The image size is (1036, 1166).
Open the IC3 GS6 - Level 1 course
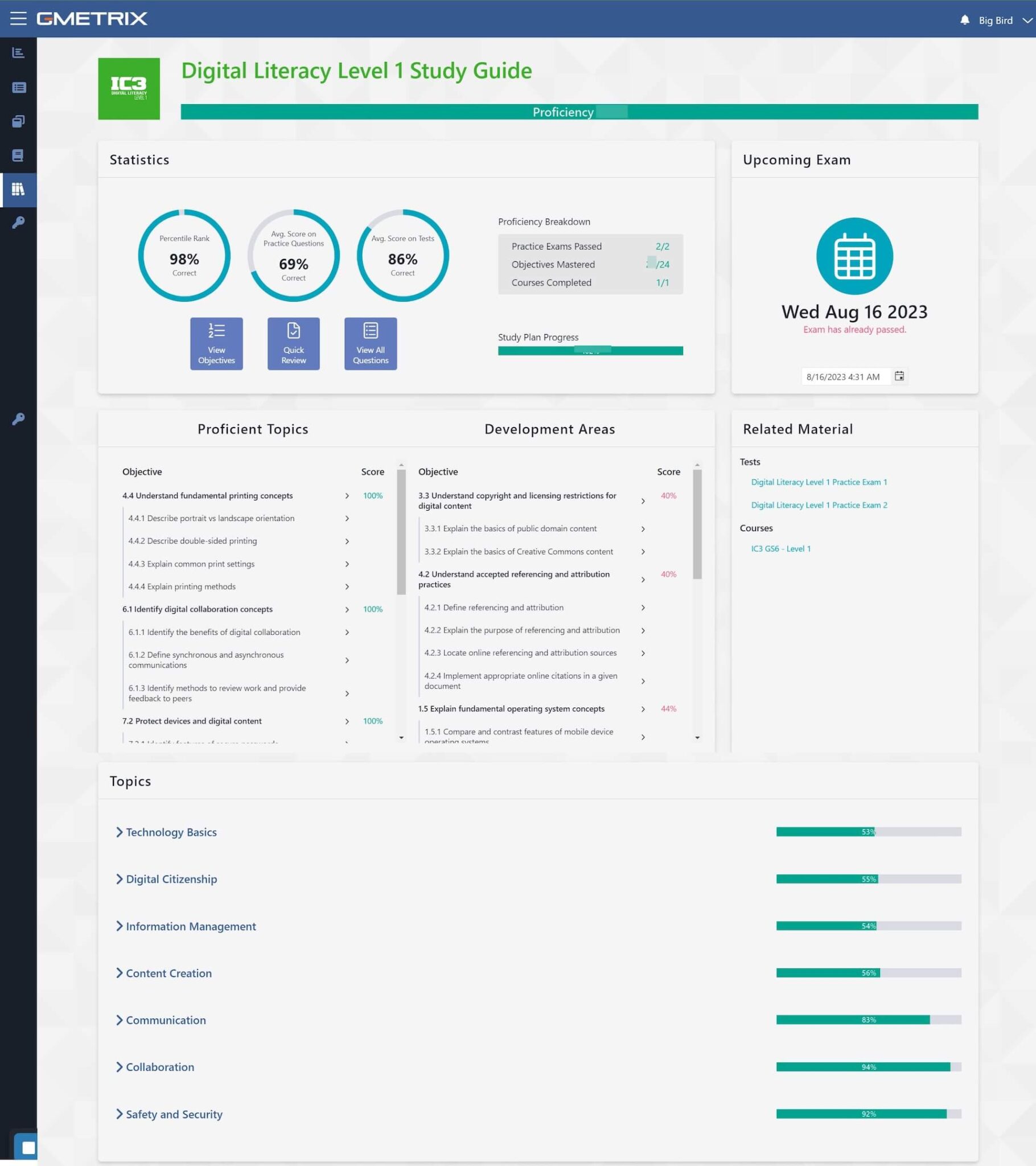[x=781, y=548]
